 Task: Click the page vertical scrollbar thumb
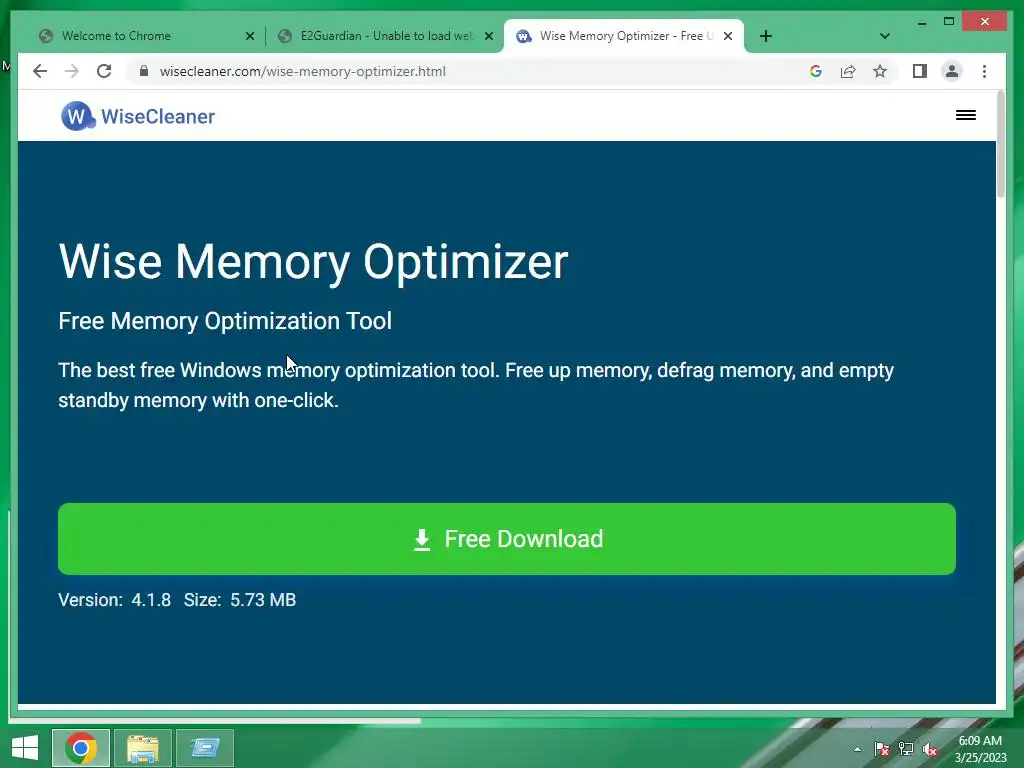click(x=1000, y=144)
